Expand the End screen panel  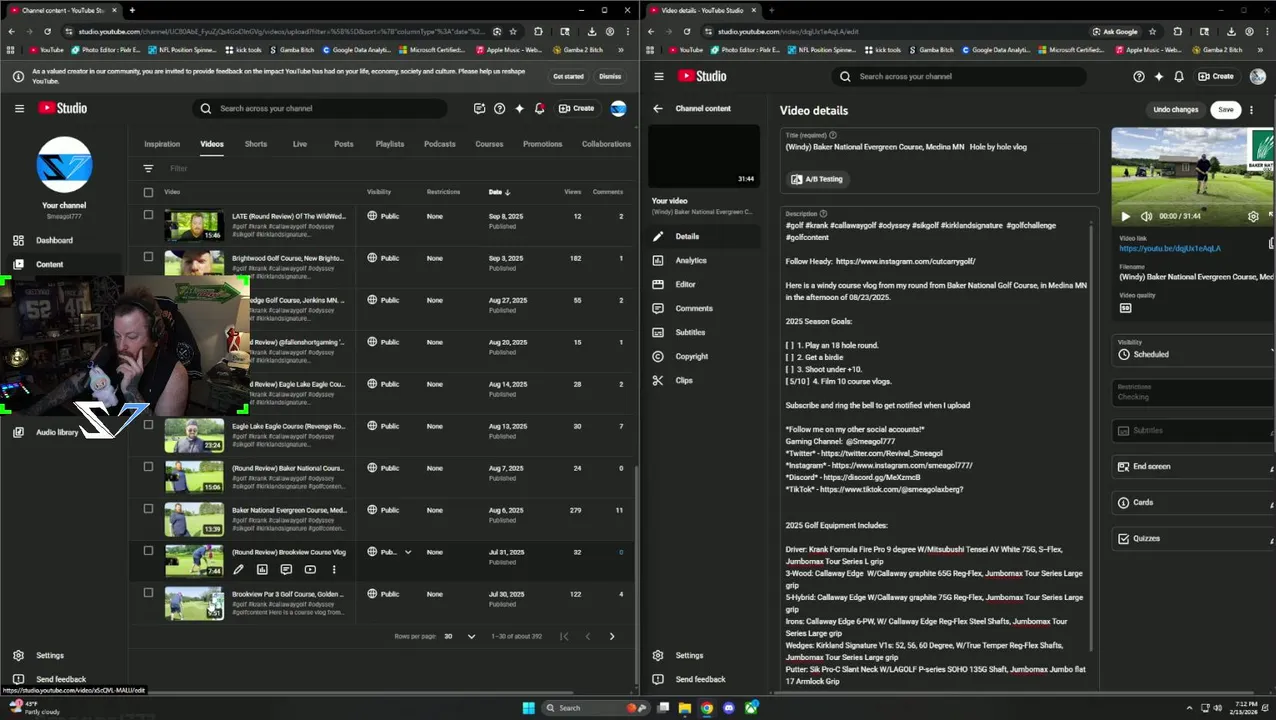(1193, 466)
